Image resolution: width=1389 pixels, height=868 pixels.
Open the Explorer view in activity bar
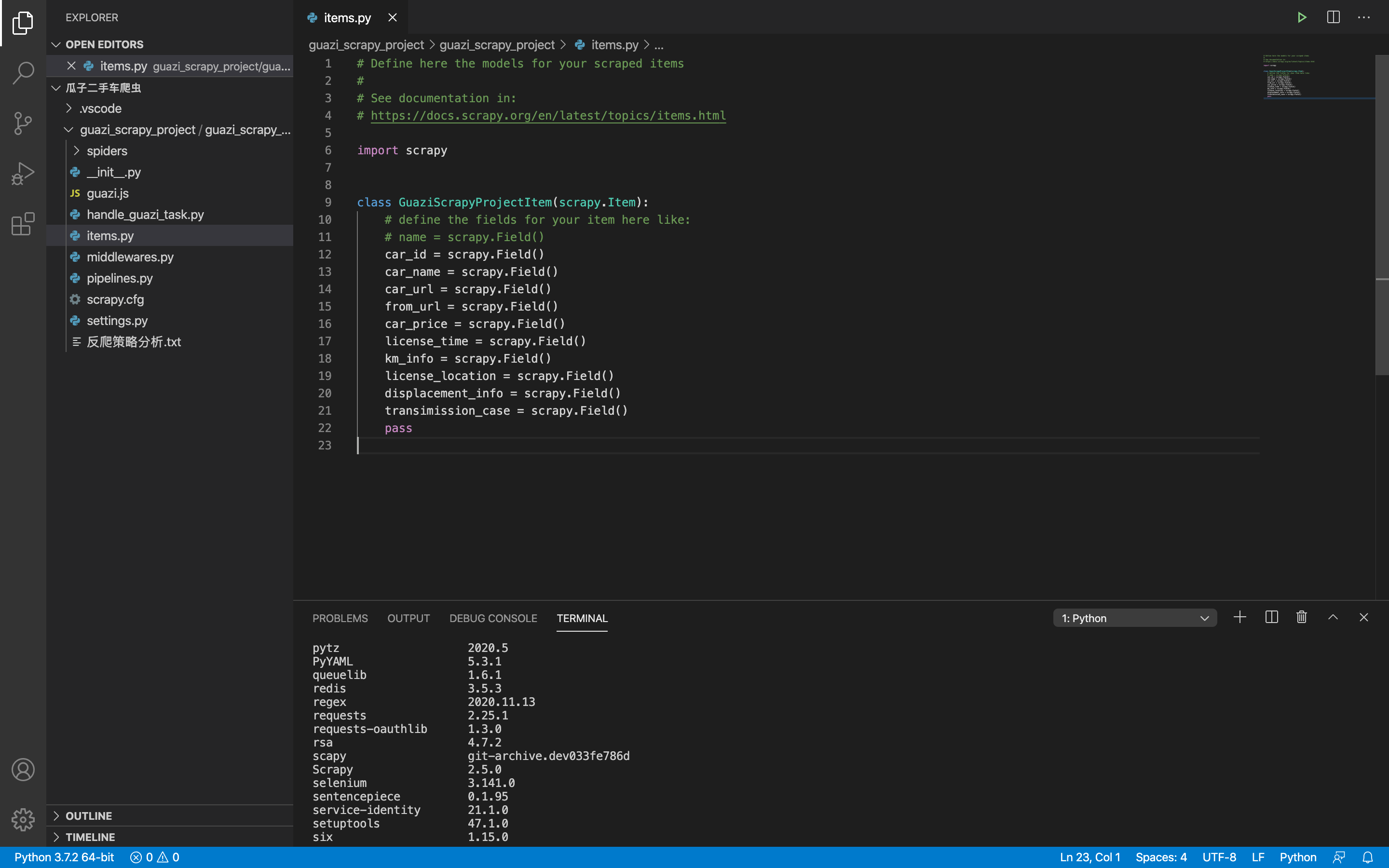point(23,23)
